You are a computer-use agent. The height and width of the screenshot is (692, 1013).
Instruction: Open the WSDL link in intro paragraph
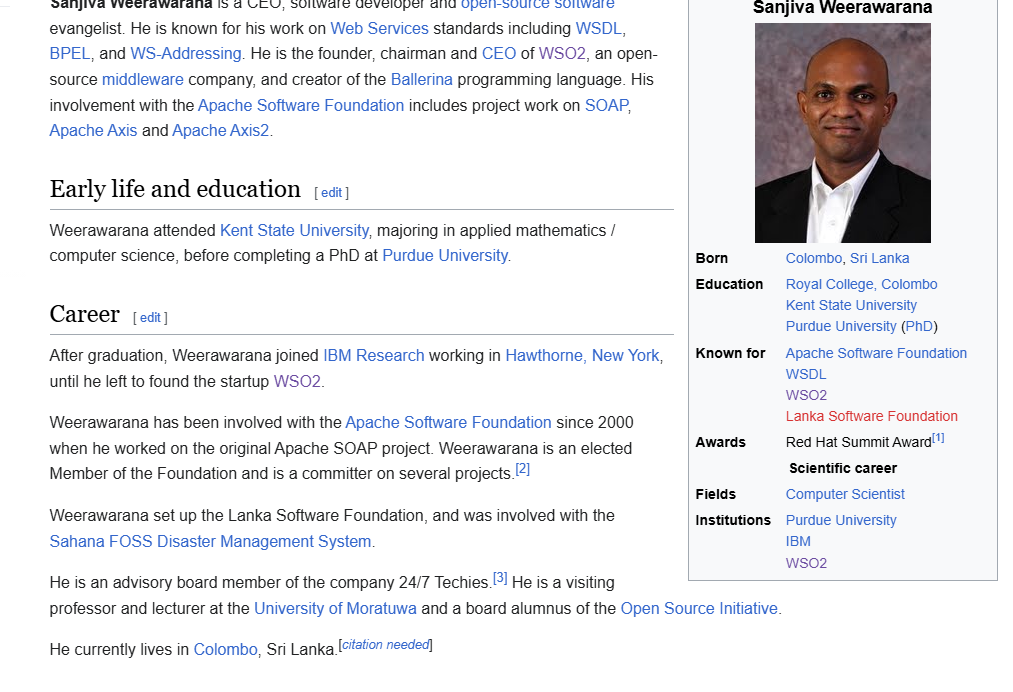(599, 28)
